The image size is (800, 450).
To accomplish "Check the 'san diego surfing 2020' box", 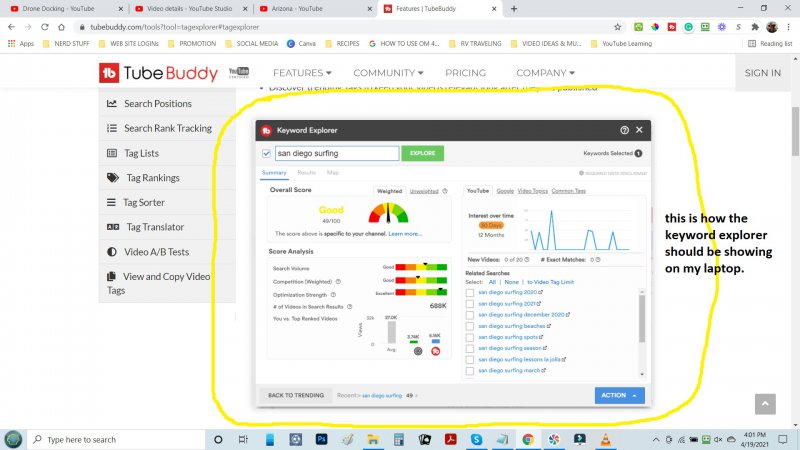I will tap(471, 292).
